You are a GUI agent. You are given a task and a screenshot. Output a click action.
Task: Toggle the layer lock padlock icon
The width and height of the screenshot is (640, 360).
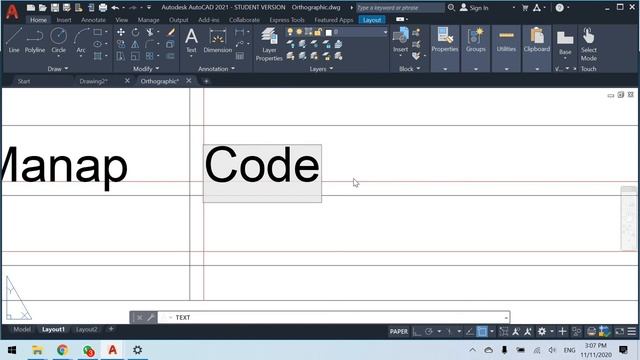[x=318, y=32]
